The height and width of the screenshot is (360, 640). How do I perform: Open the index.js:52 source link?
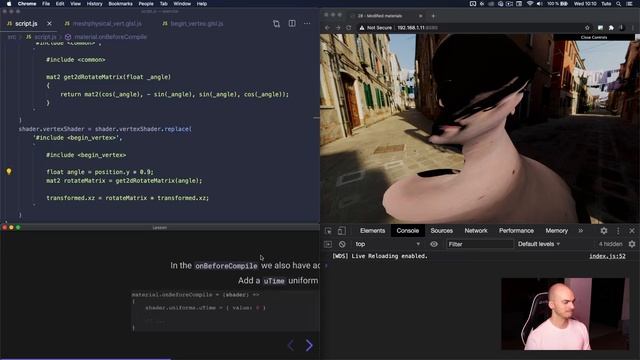(x=607, y=256)
